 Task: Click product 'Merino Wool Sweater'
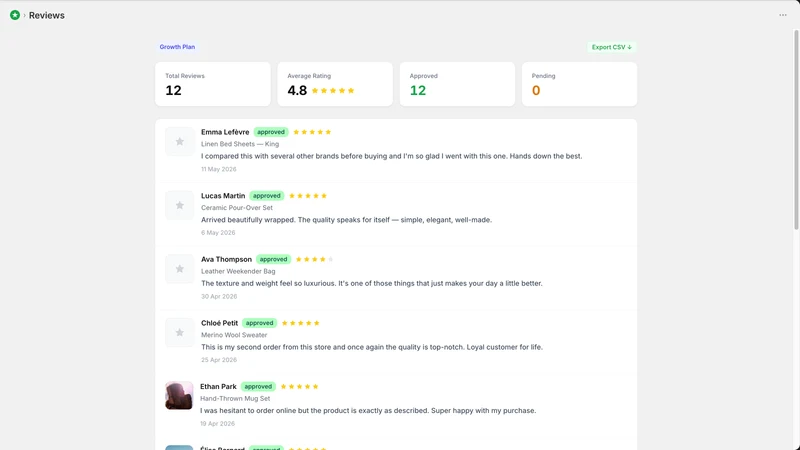pyautogui.click(x=234, y=335)
